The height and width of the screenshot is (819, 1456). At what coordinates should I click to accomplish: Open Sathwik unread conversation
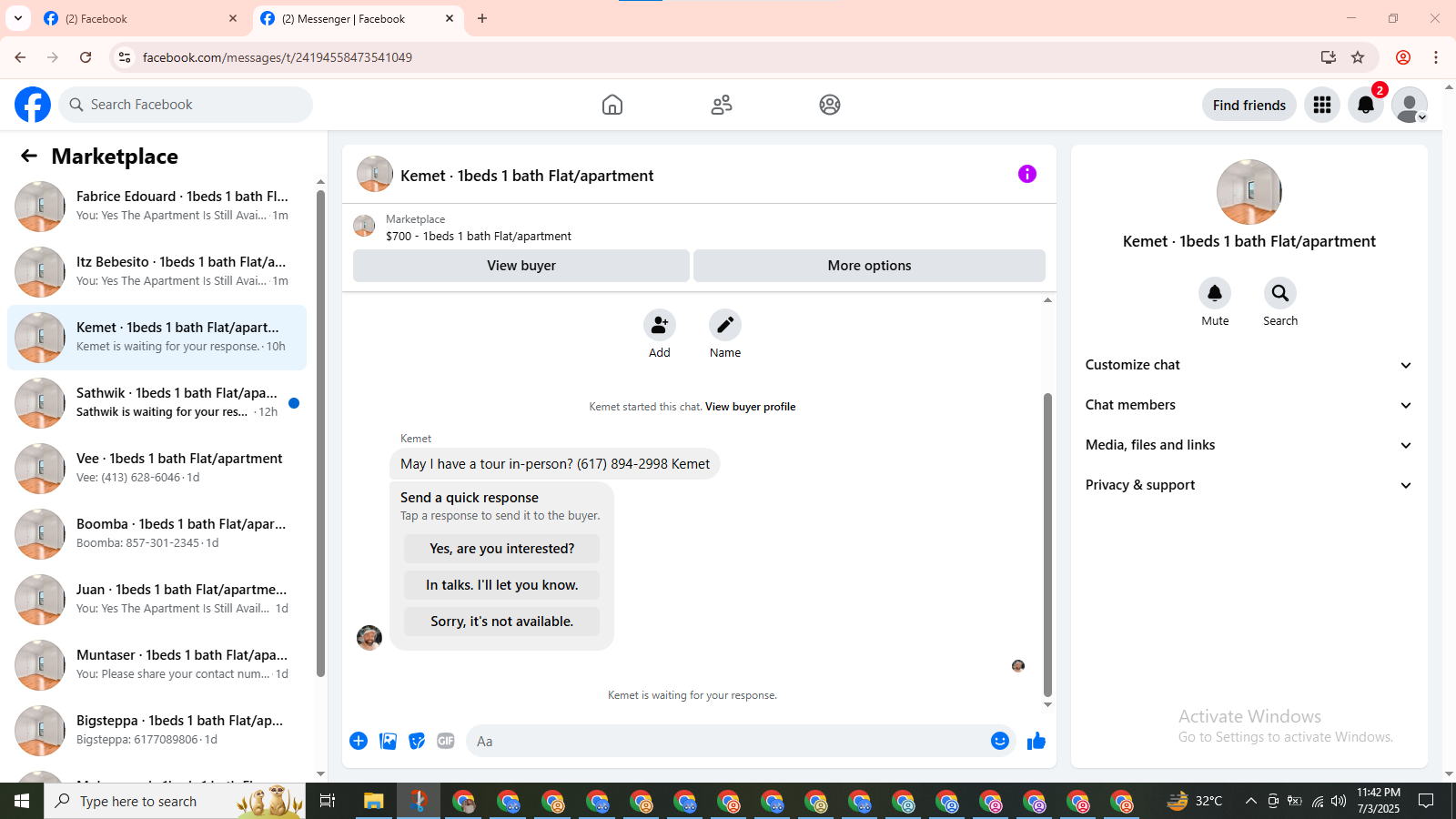(x=157, y=402)
